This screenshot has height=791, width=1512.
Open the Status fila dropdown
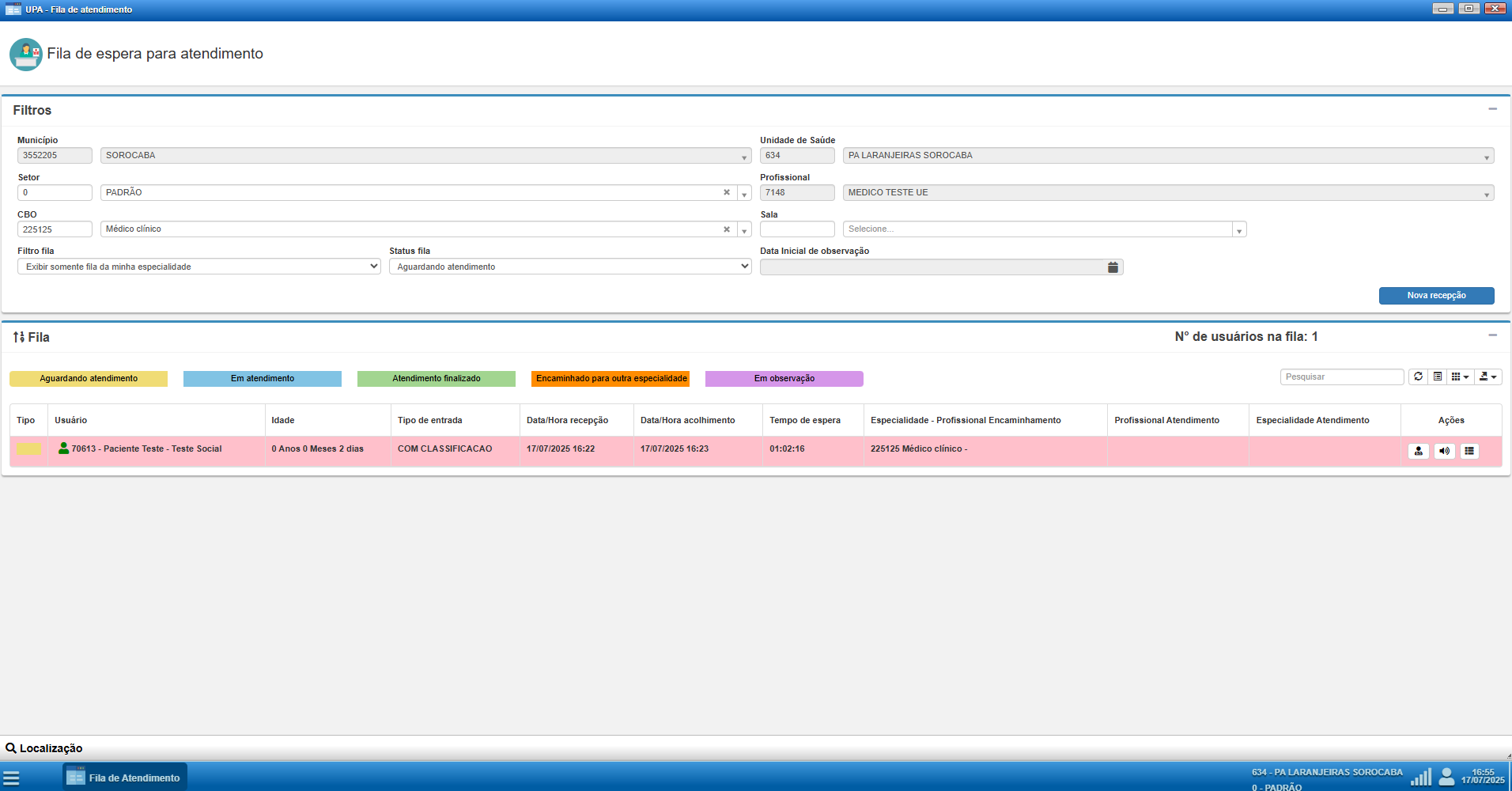pos(569,267)
